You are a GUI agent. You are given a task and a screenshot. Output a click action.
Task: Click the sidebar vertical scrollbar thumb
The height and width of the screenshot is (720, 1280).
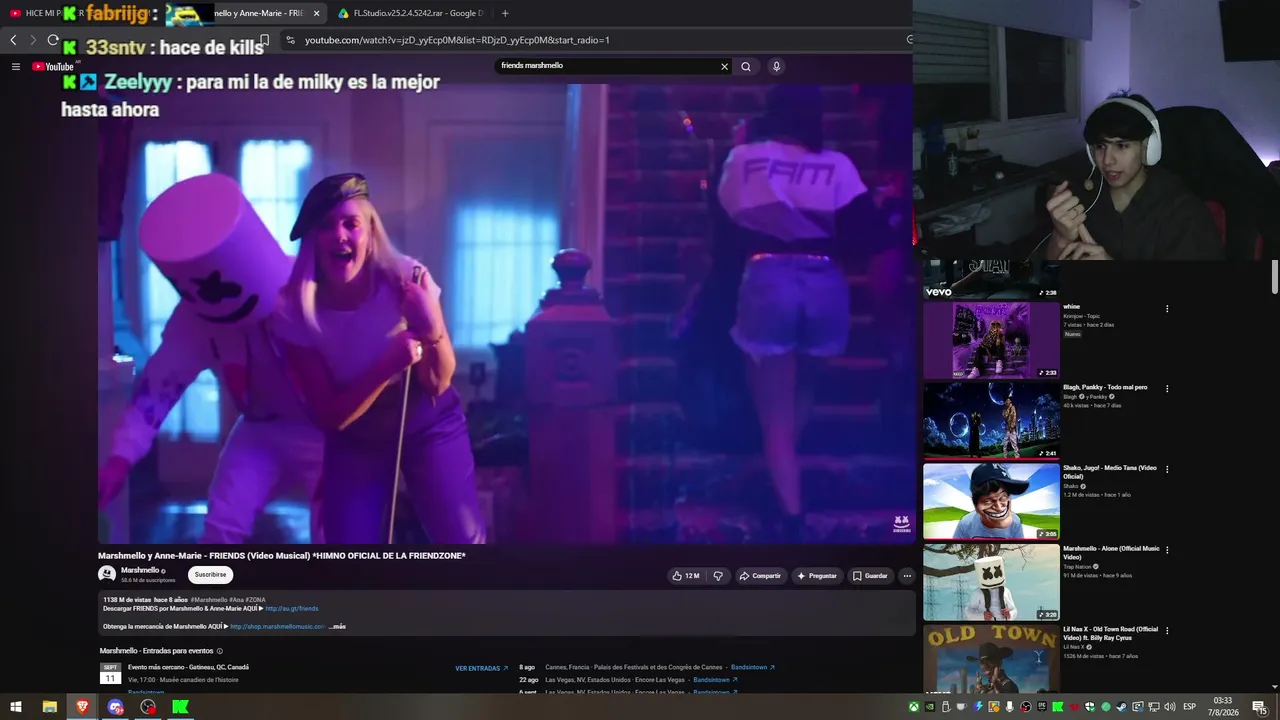(1275, 278)
